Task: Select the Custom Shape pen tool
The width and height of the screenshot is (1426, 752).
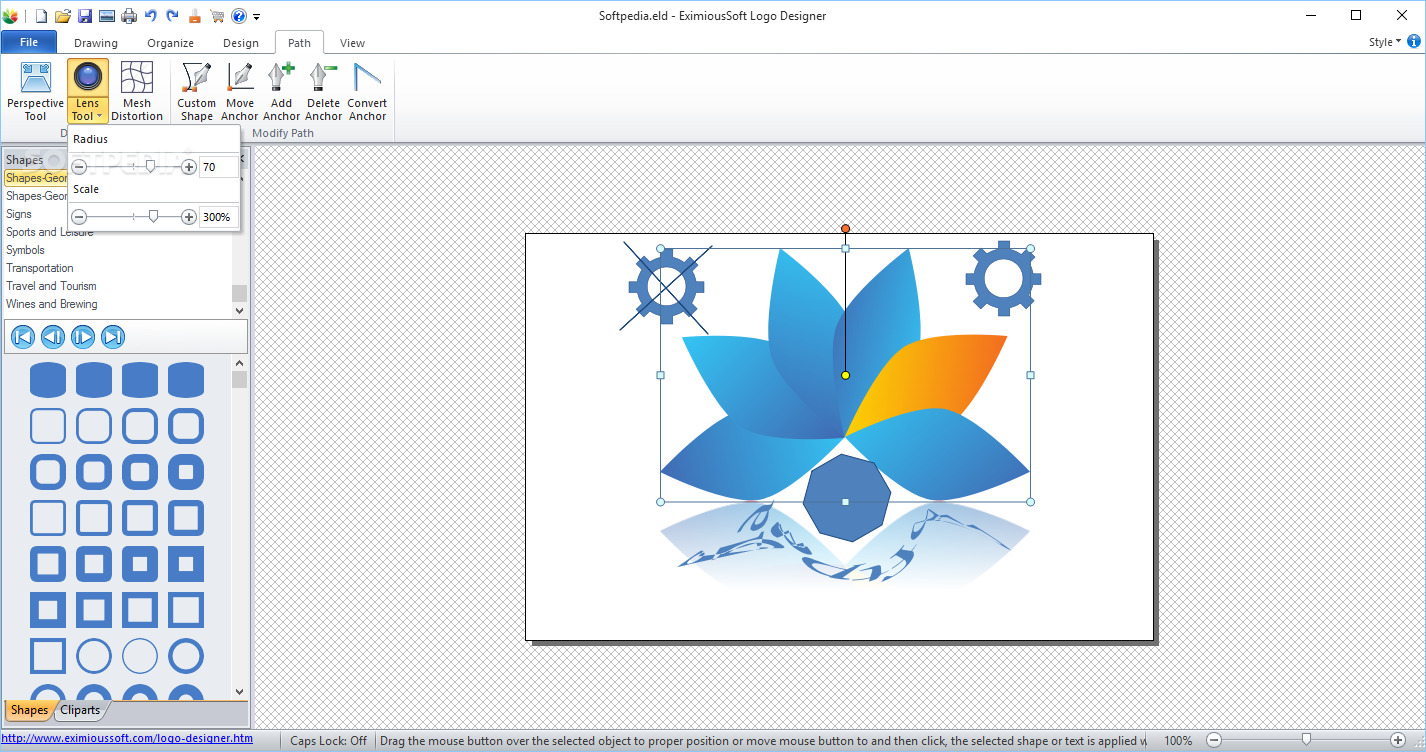Action: 197,91
